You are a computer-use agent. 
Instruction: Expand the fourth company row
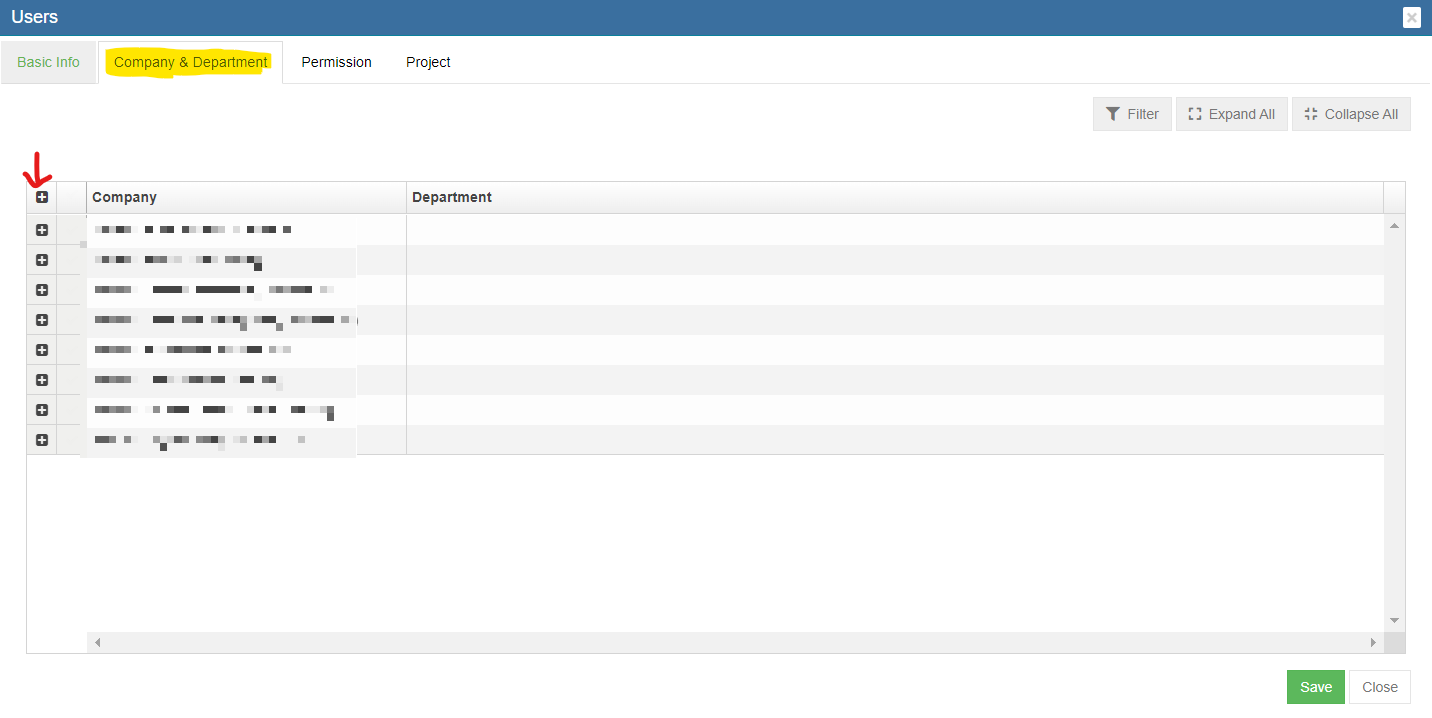pyautogui.click(x=42, y=320)
